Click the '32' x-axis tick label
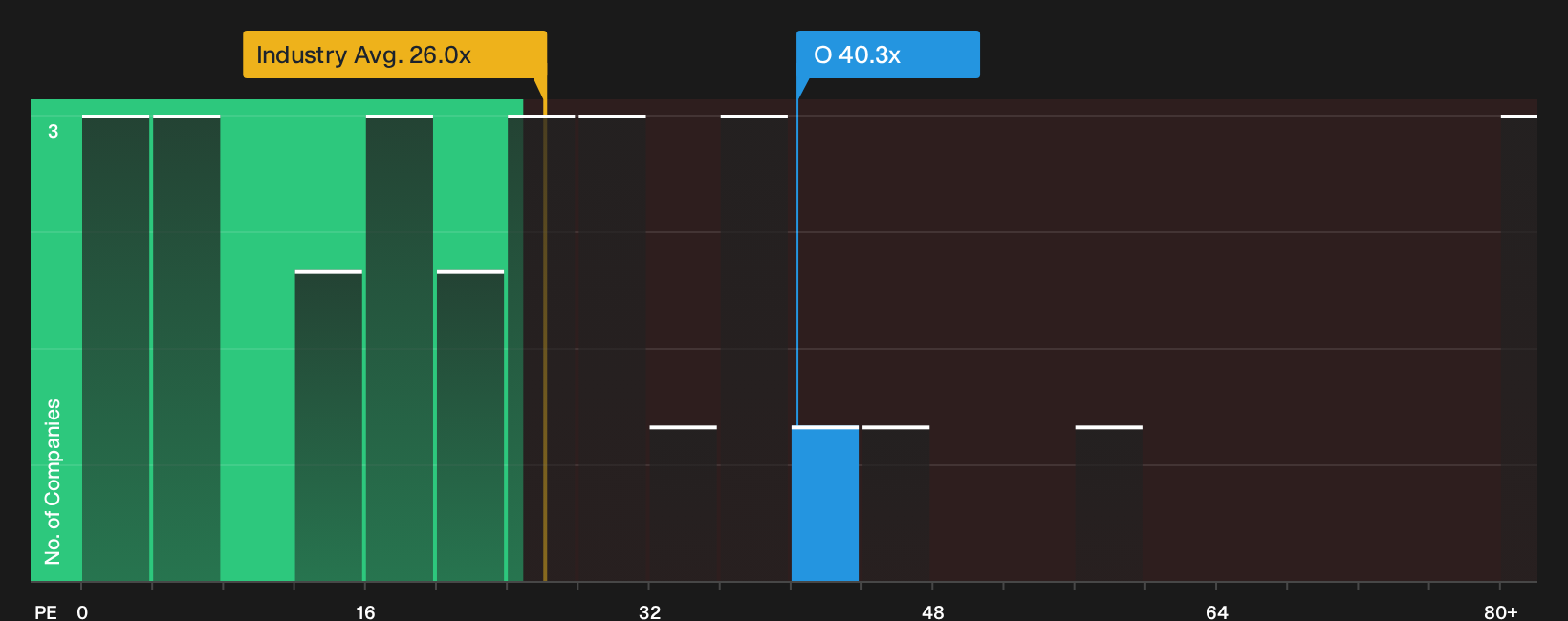The width and height of the screenshot is (1568, 621). click(x=649, y=611)
